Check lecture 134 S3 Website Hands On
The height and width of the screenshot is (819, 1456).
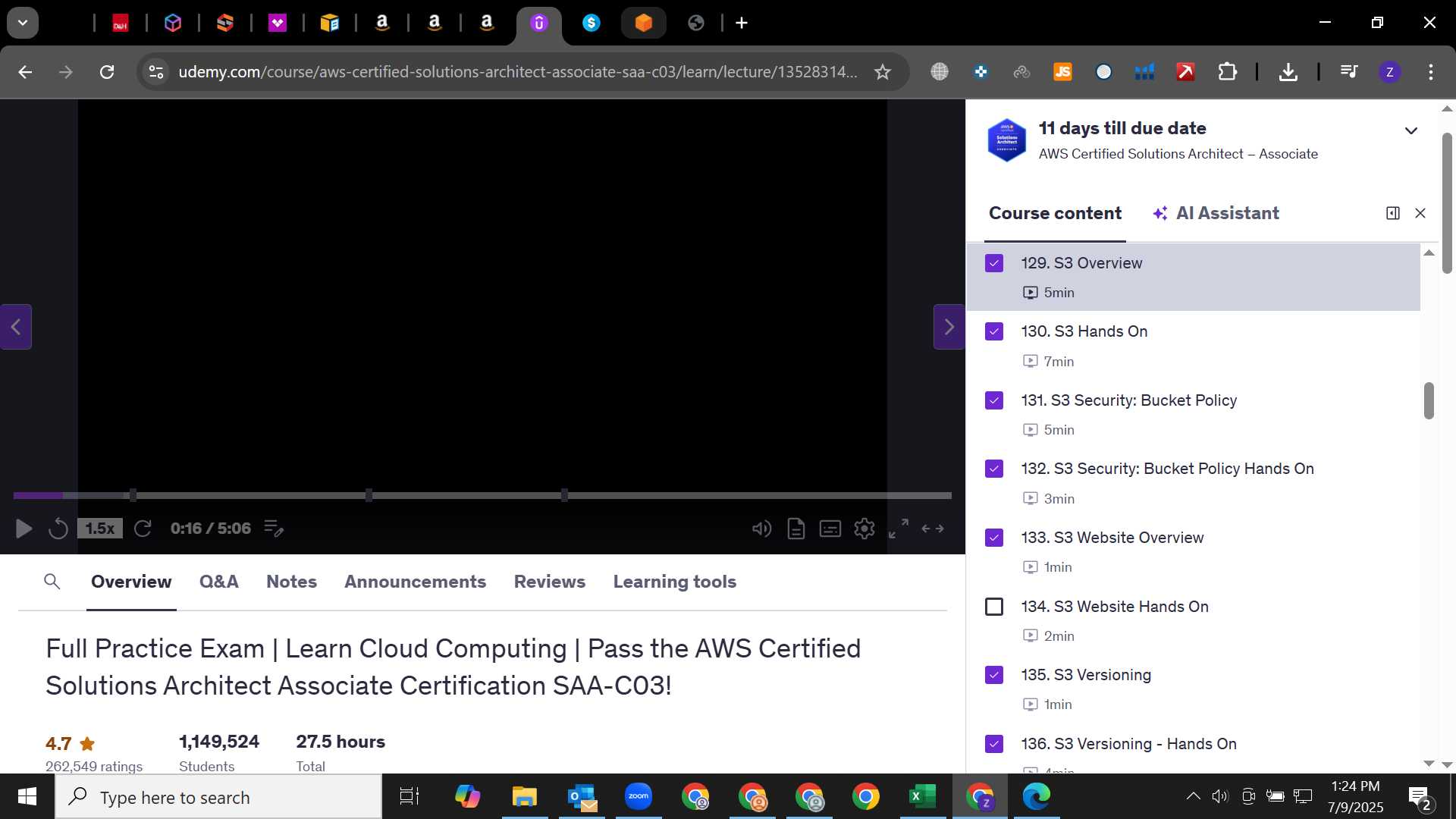point(994,607)
